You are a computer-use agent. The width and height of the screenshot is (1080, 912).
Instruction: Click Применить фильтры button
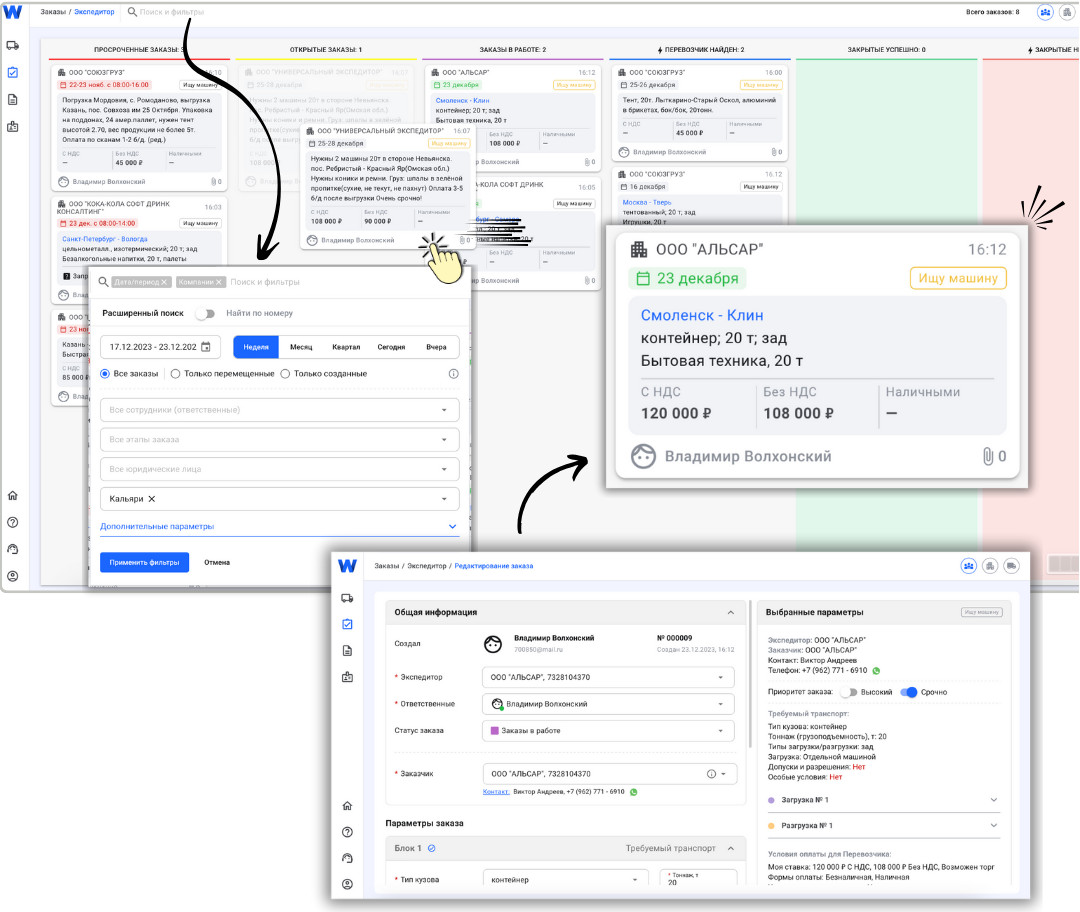tap(145, 562)
